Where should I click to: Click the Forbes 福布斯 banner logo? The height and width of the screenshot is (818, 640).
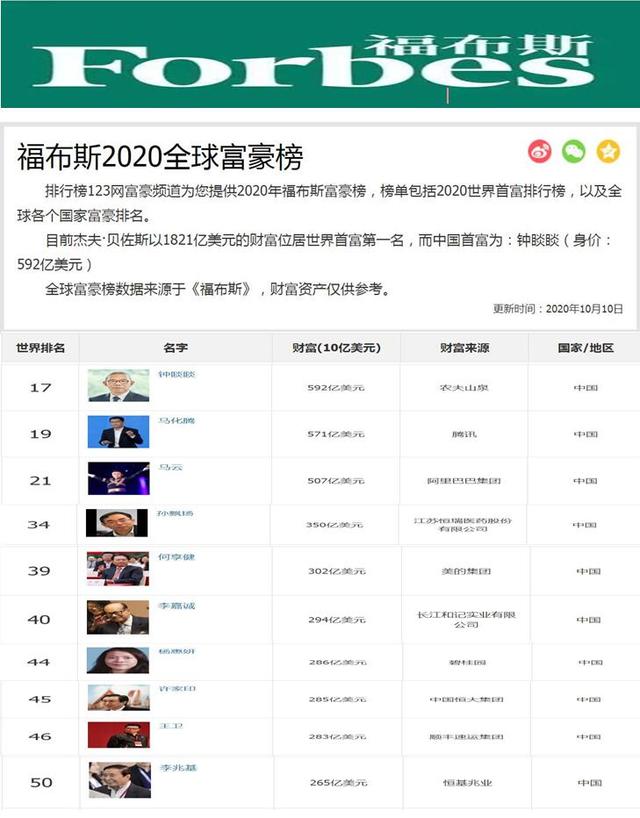[x=313, y=60]
